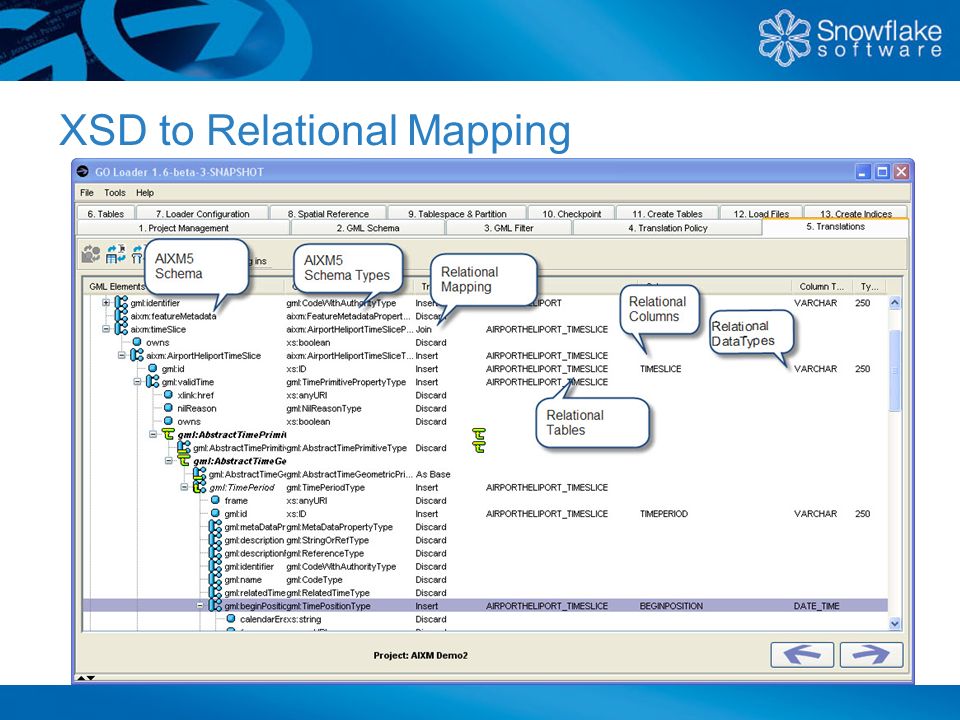Click the calendarEra attribute icon

(x=231, y=619)
